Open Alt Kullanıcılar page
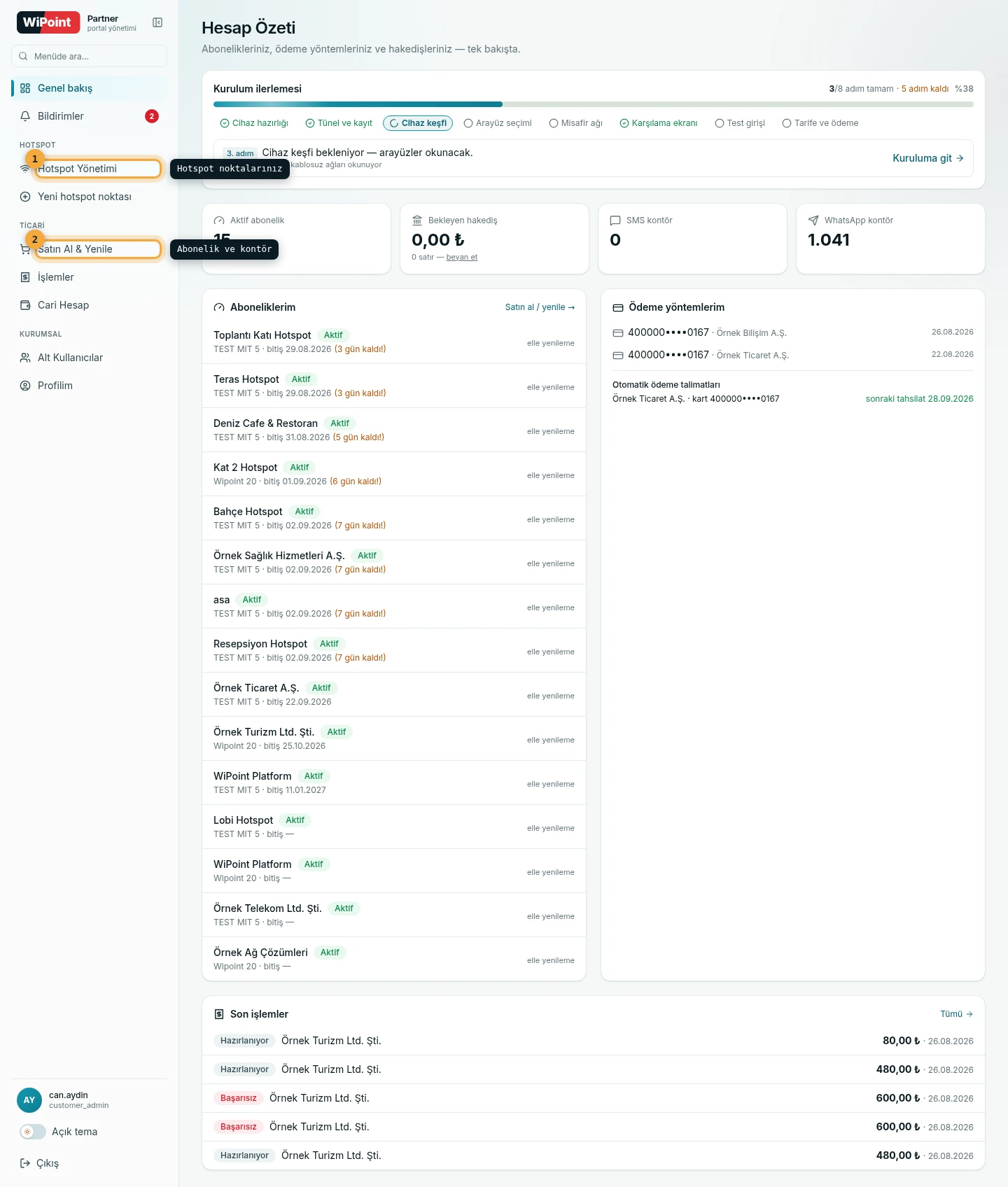1008x1187 pixels. 89,358
